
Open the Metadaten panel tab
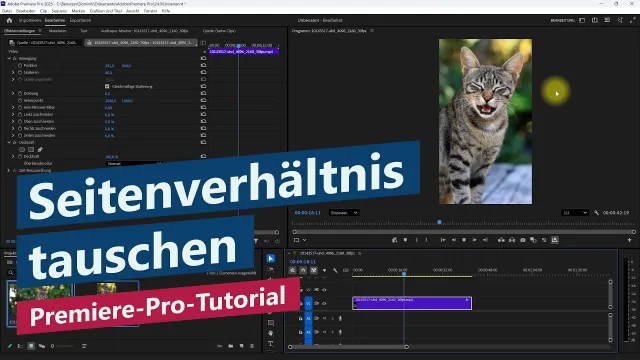coord(58,31)
